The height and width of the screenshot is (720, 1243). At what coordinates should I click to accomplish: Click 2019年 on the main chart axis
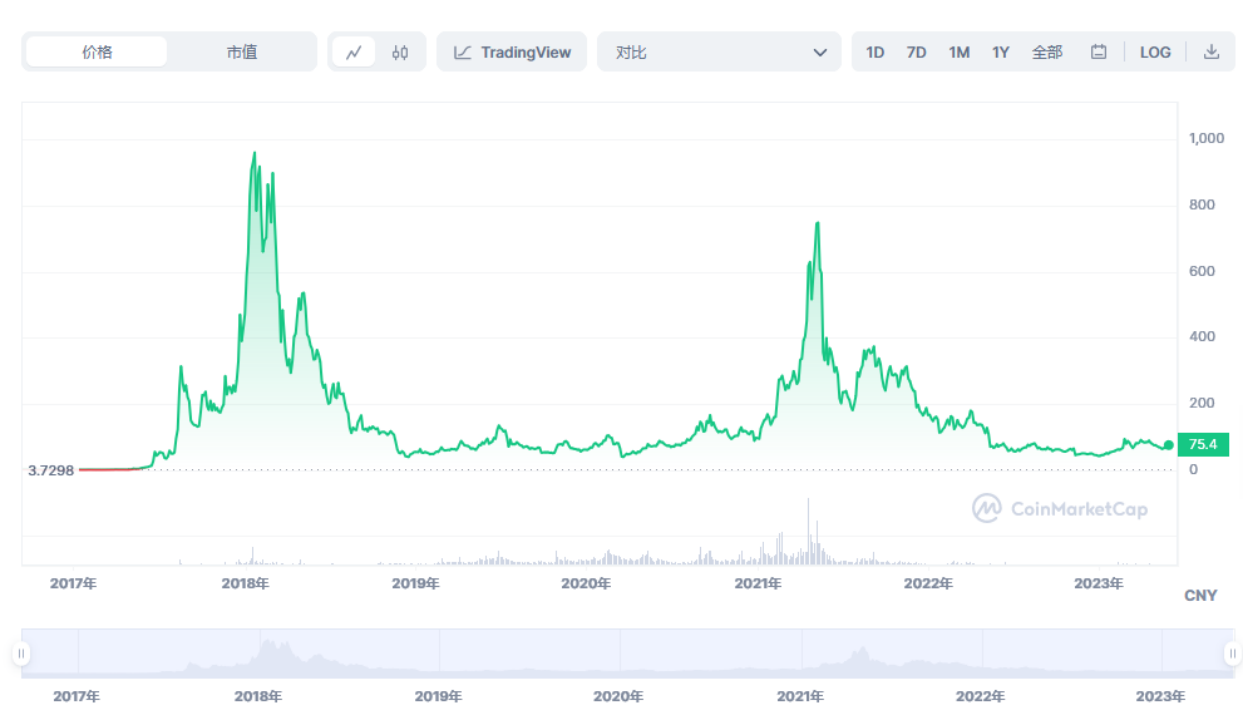tap(415, 583)
